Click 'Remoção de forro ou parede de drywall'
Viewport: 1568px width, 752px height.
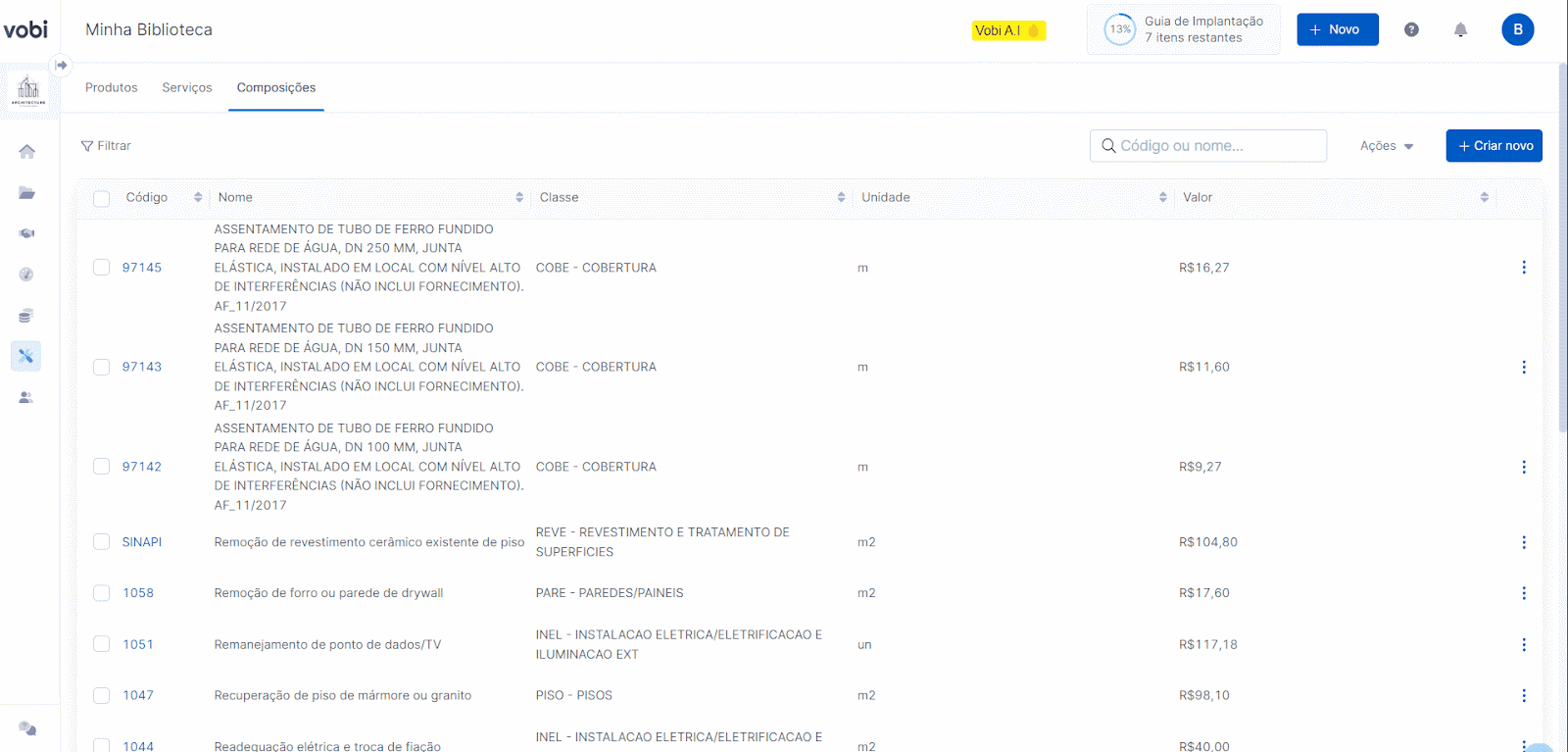(x=328, y=593)
